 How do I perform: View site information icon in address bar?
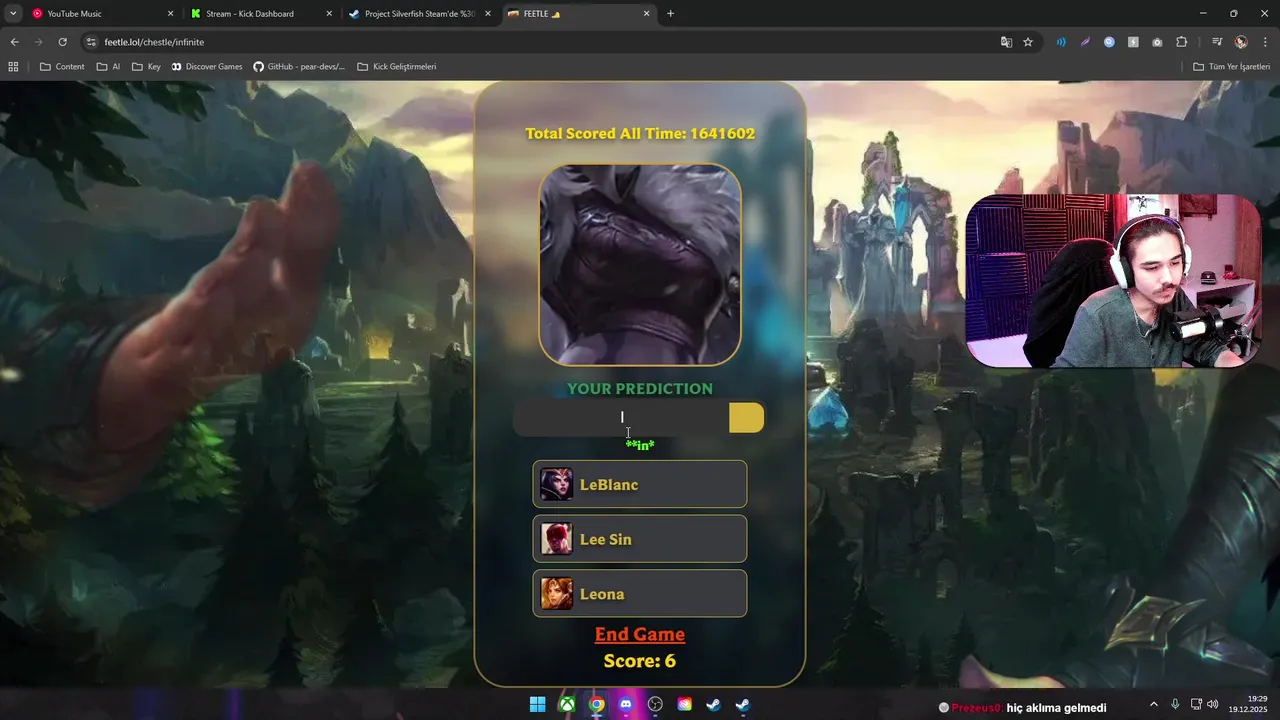coord(91,42)
